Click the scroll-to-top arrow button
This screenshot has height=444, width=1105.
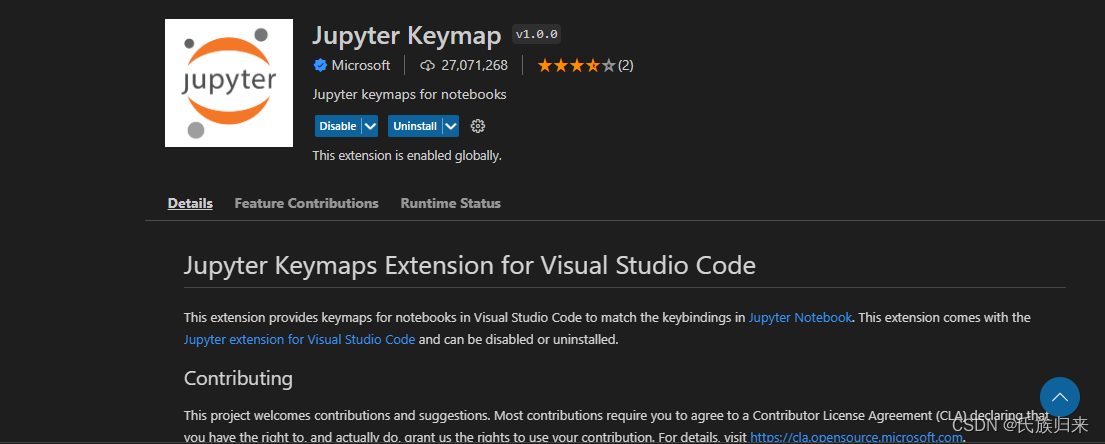point(1060,397)
